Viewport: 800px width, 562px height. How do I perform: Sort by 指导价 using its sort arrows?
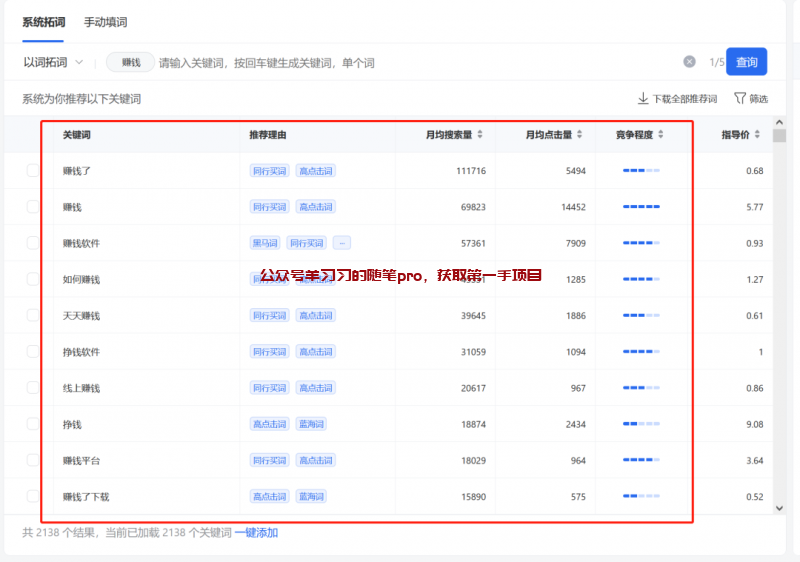click(757, 135)
